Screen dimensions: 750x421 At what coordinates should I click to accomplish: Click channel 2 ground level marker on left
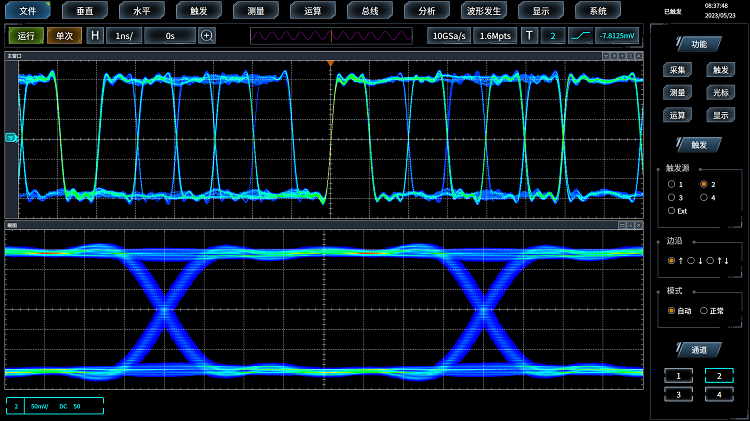tap(12, 138)
